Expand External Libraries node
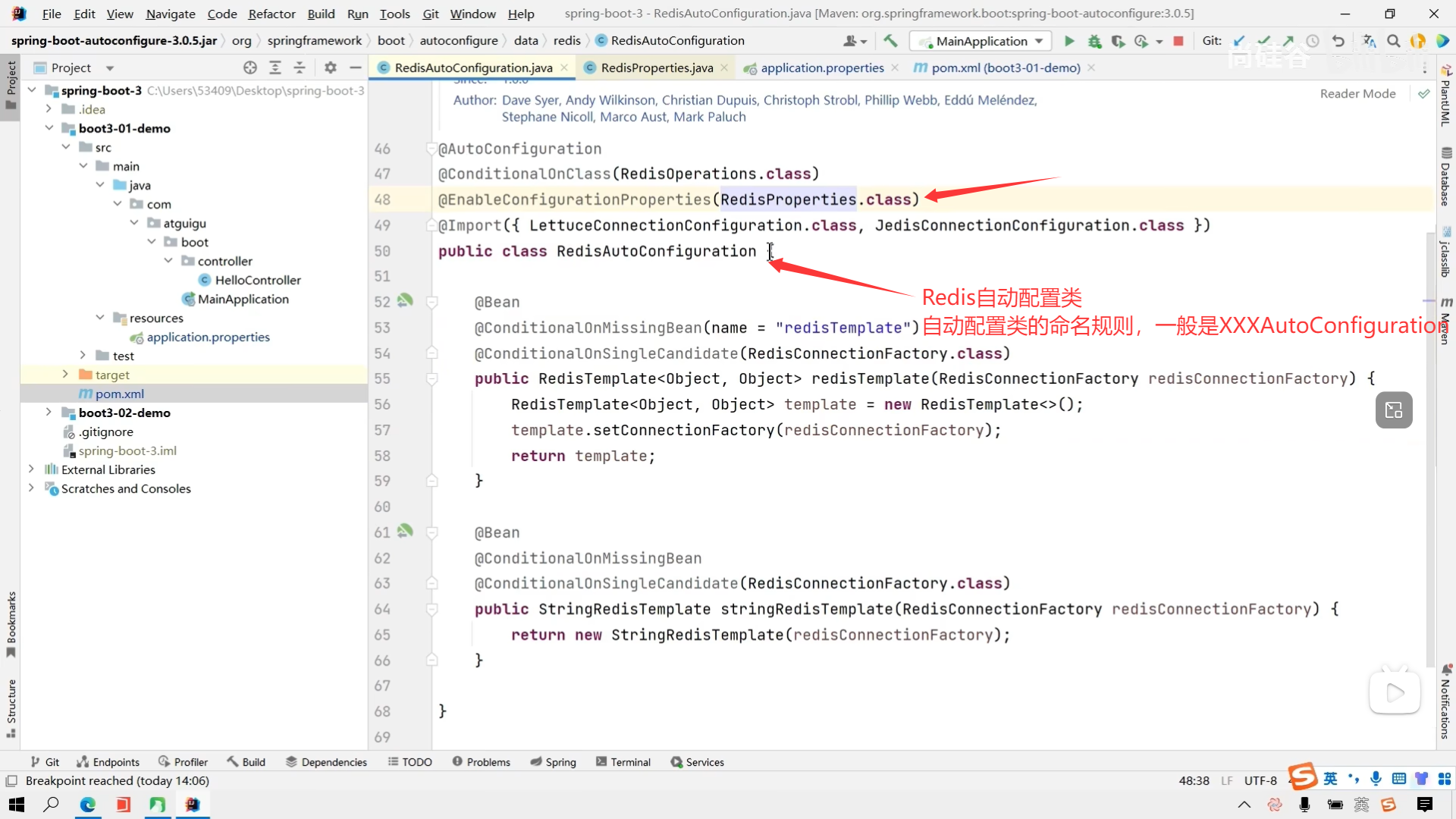This screenshot has height=819, width=1456. (31, 469)
